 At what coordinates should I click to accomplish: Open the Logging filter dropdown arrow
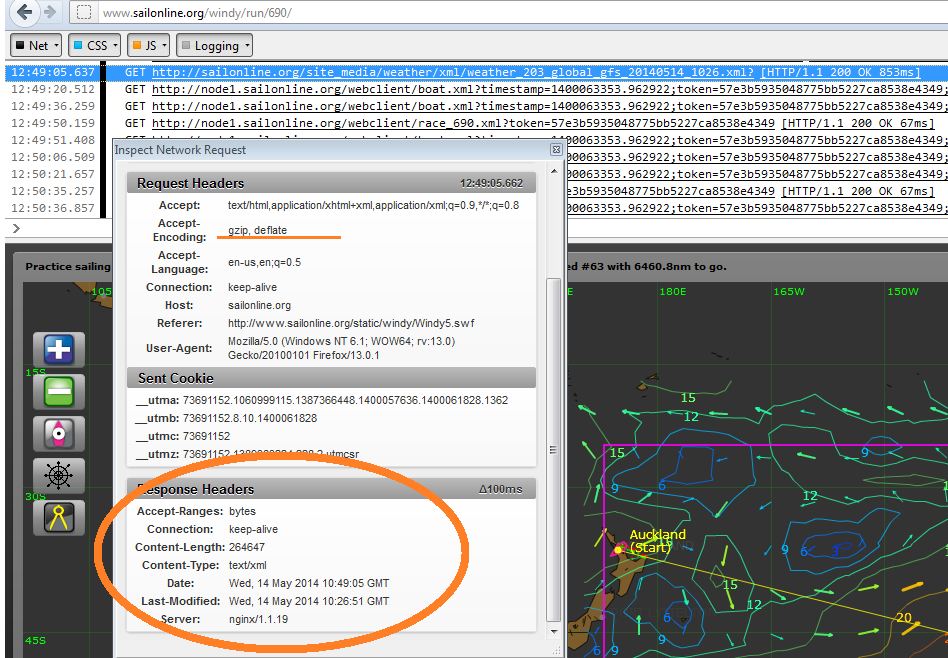pyautogui.click(x=247, y=45)
